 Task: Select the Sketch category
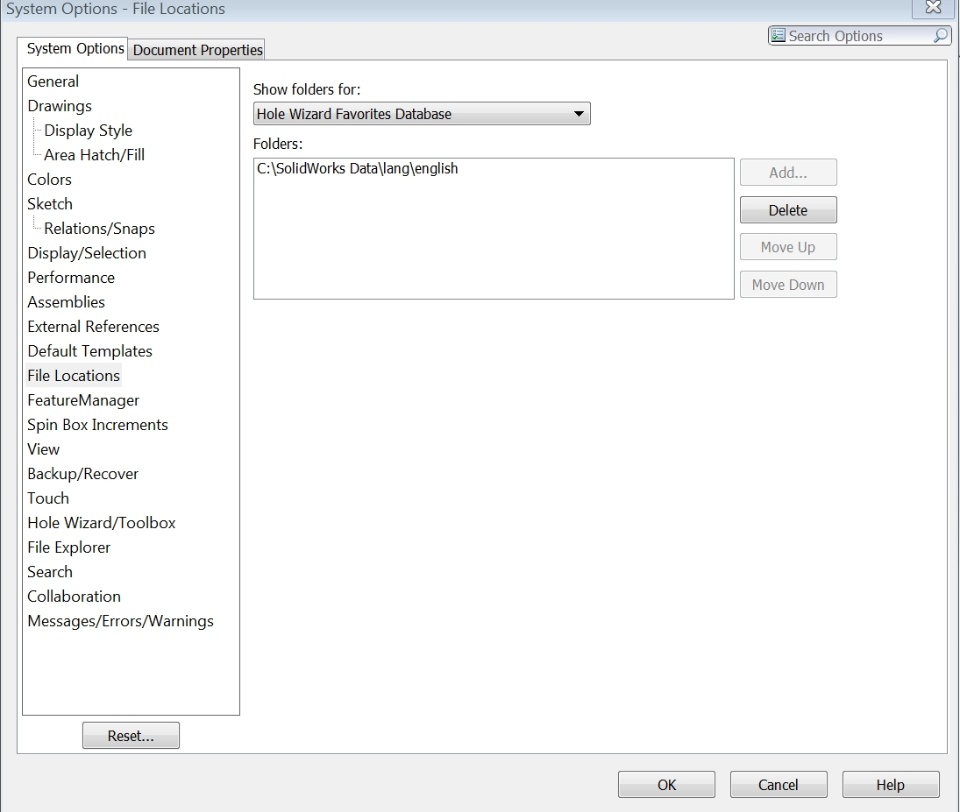click(50, 204)
